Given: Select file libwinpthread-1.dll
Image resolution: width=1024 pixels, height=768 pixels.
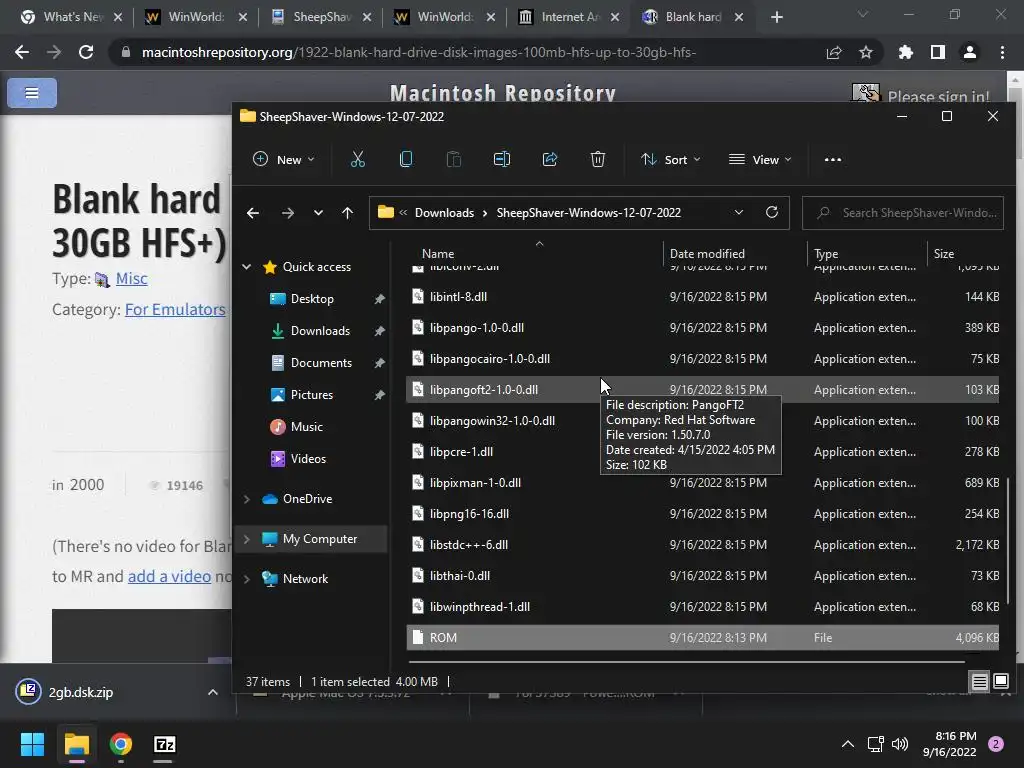Looking at the screenshot, I should click(x=703, y=607).
